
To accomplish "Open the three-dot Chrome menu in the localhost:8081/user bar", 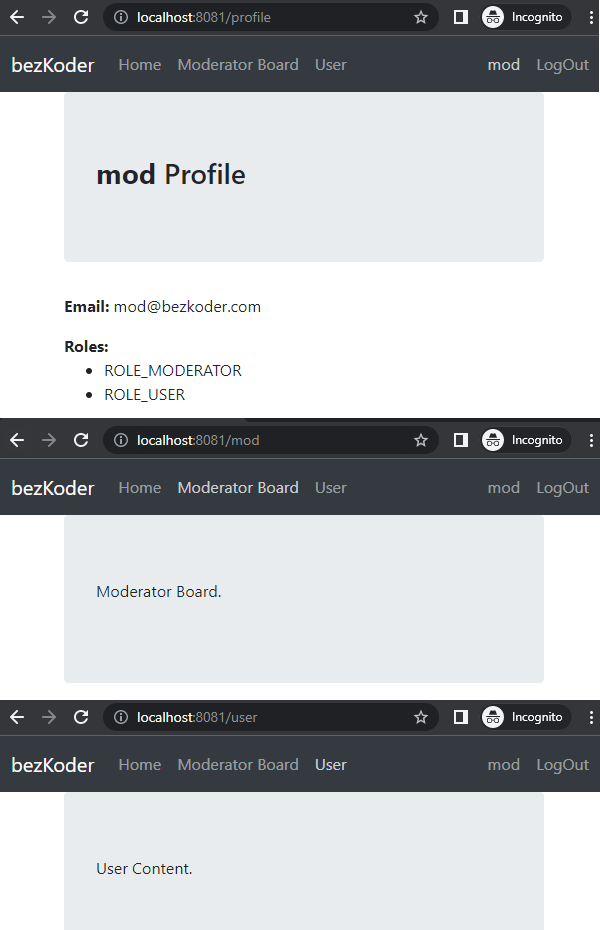I will [591, 717].
